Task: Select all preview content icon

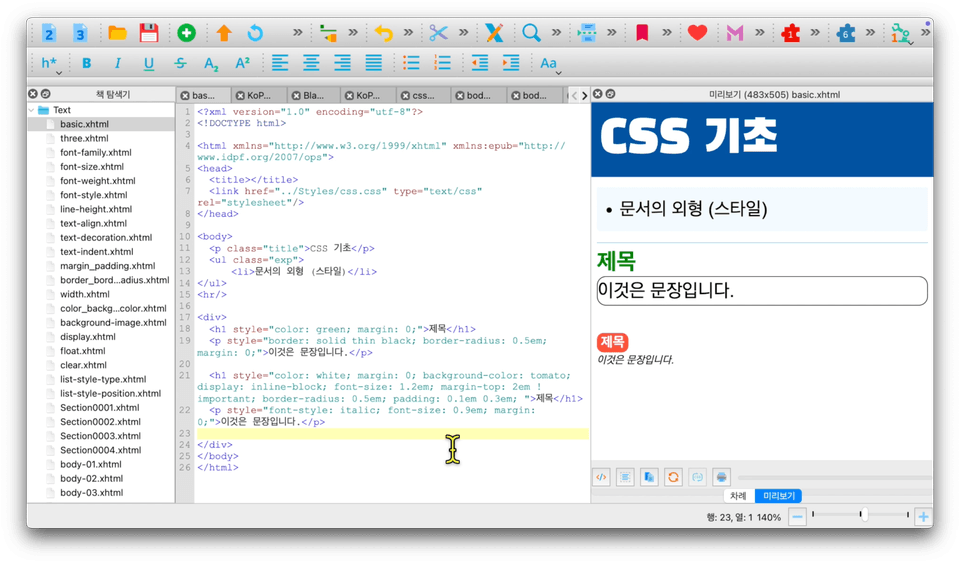Action: (x=625, y=477)
